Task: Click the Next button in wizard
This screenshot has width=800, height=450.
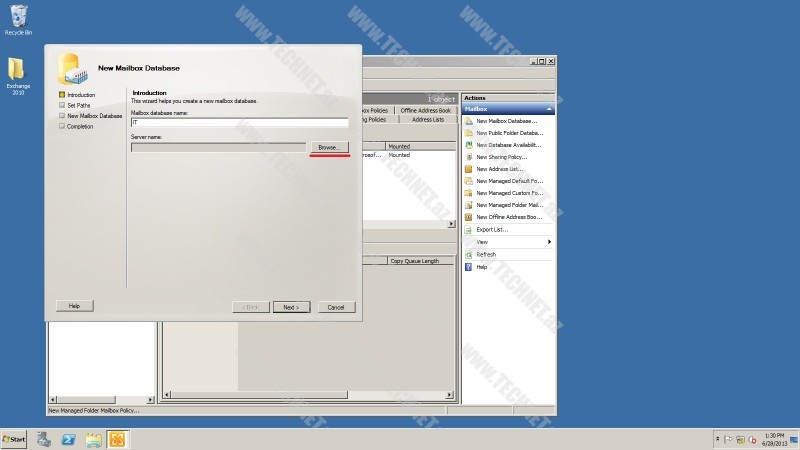Action: pos(291,307)
